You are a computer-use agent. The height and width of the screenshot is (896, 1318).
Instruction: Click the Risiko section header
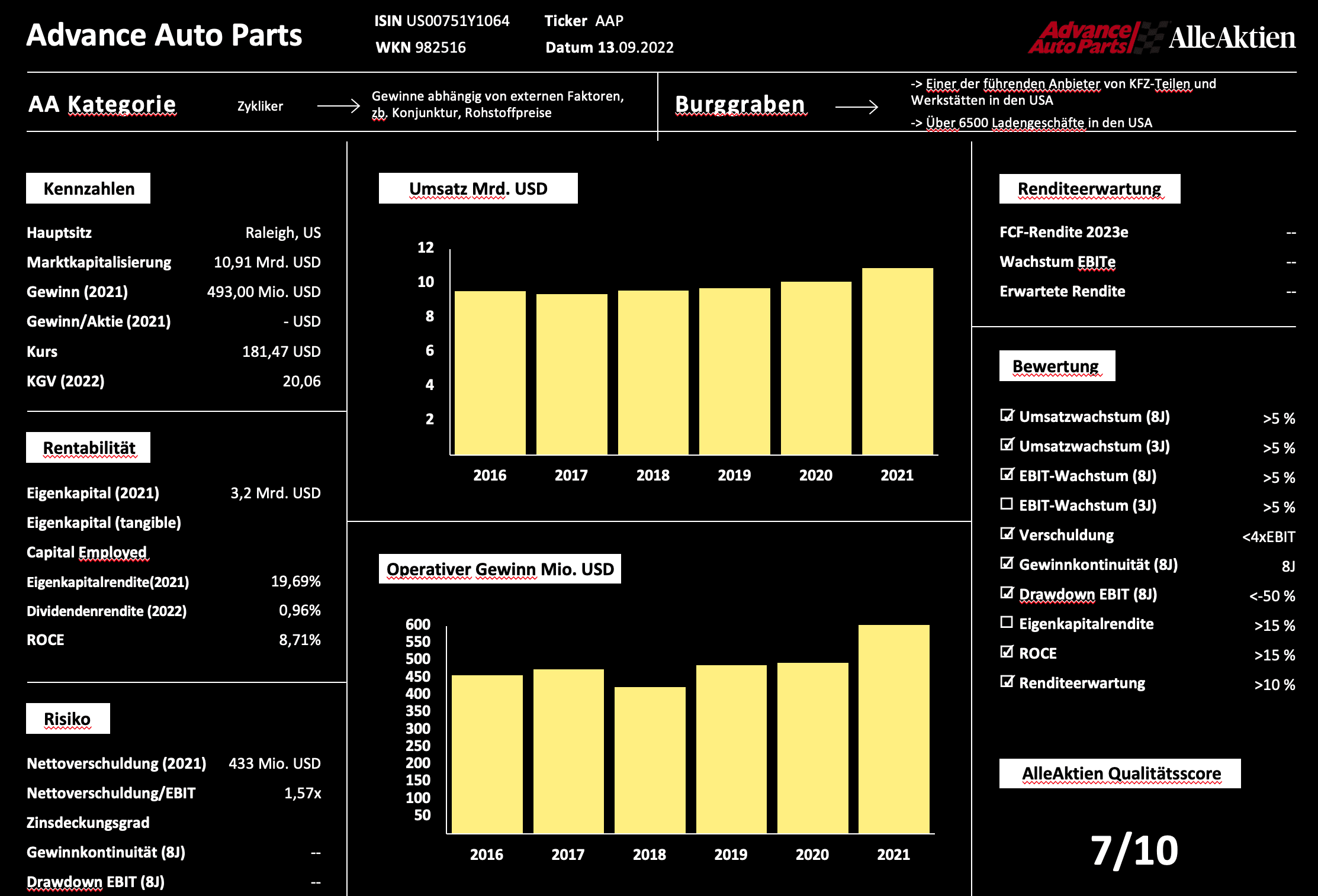click(68, 718)
